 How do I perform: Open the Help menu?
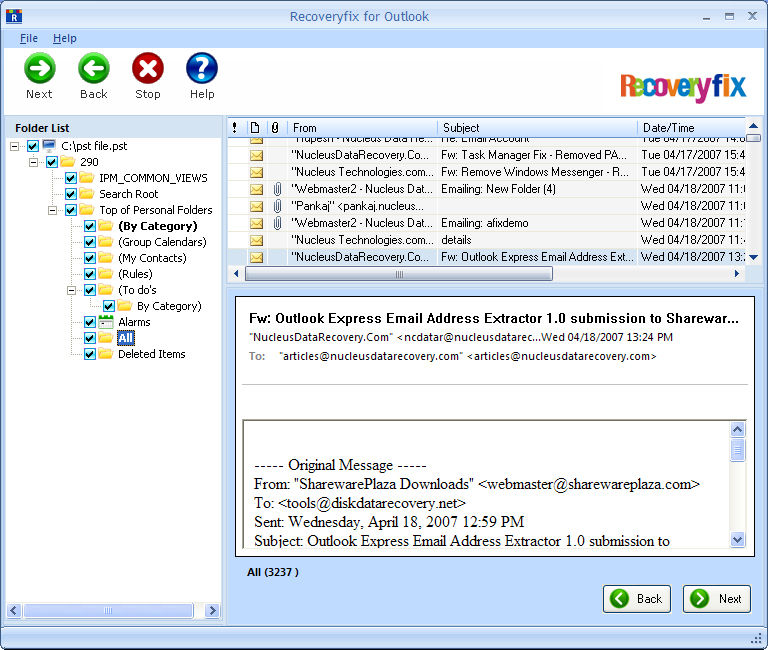click(x=65, y=38)
